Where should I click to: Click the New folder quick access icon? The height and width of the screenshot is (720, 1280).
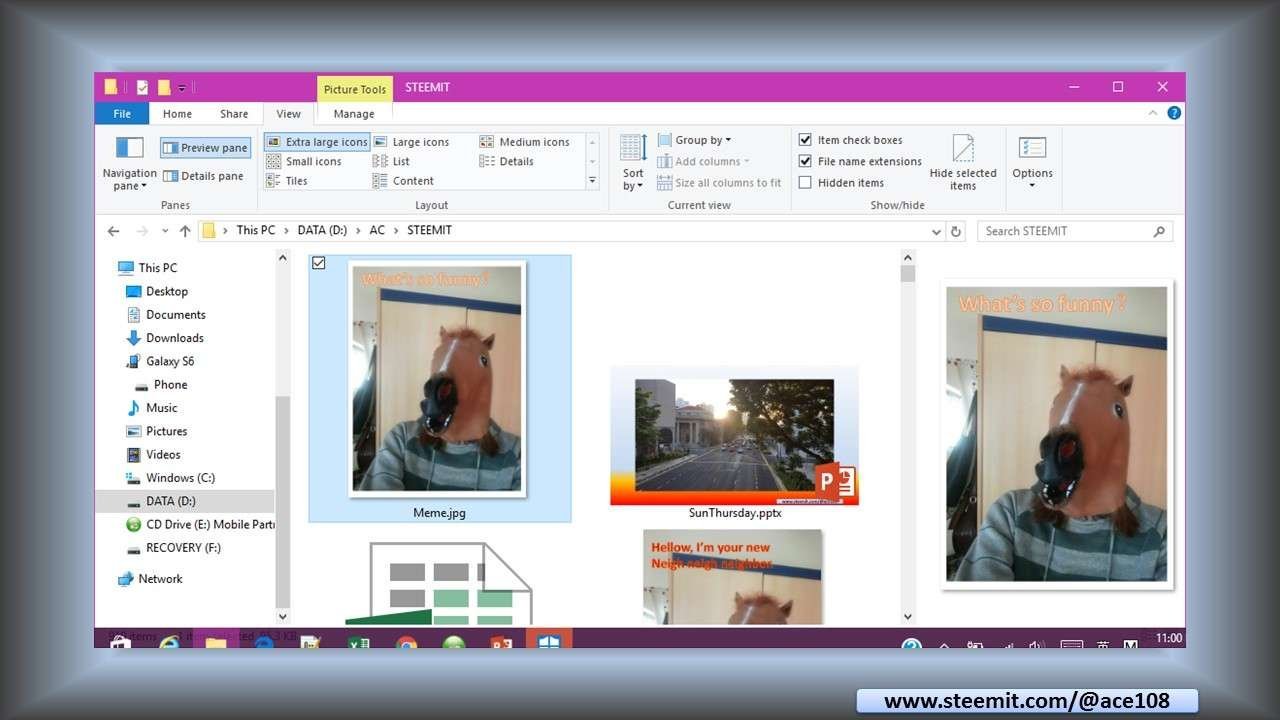pyautogui.click(x=164, y=87)
